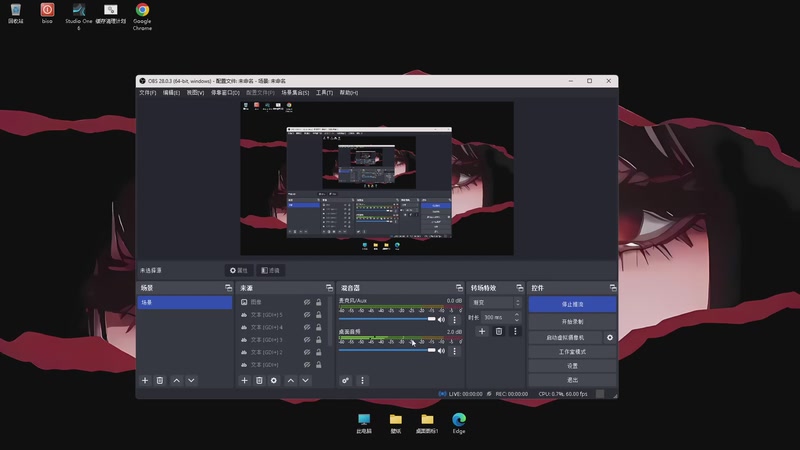Viewport: 800px width, 450px height.
Task: Open 桌面音频 three-dot options menu
Action: [455, 351]
